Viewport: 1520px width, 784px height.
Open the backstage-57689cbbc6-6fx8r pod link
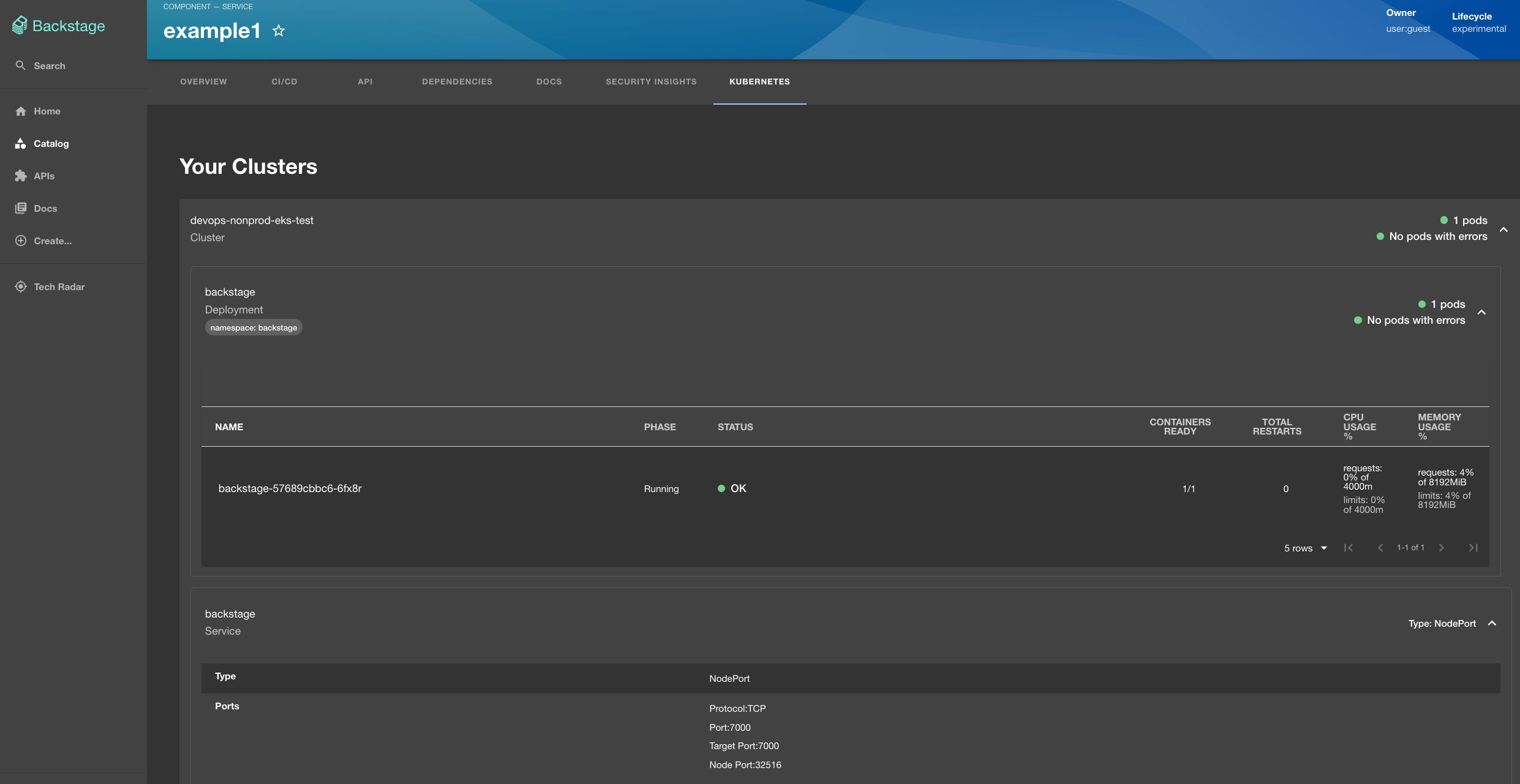(x=290, y=488)
